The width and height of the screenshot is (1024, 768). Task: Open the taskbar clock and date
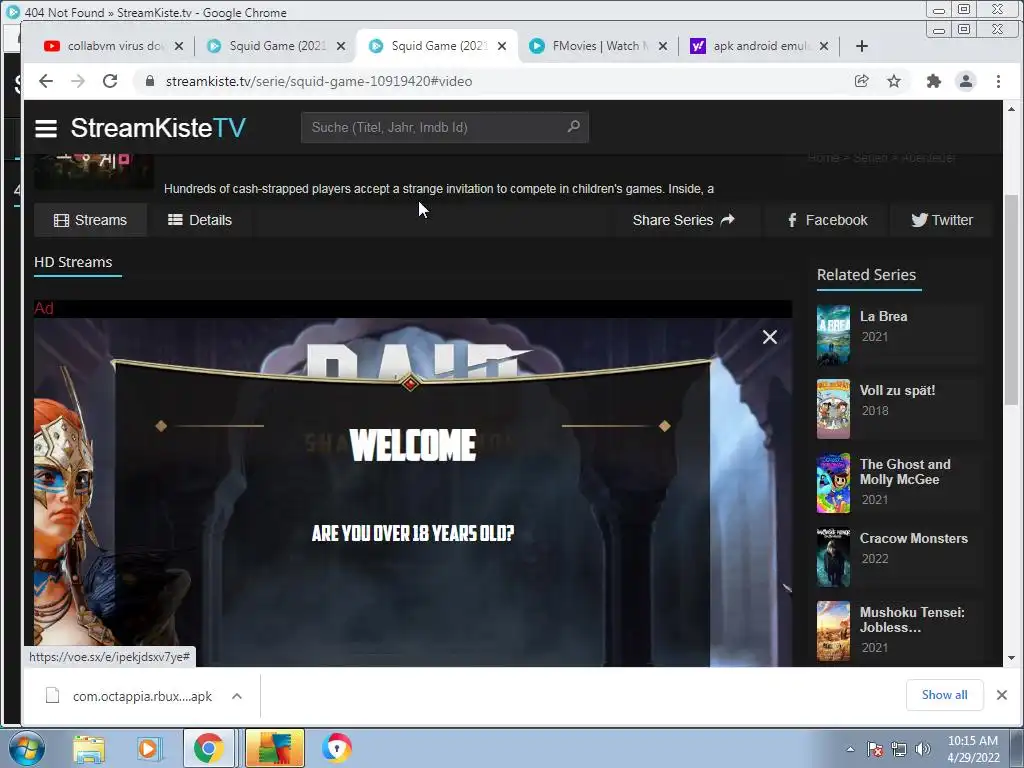pos(973,749)
